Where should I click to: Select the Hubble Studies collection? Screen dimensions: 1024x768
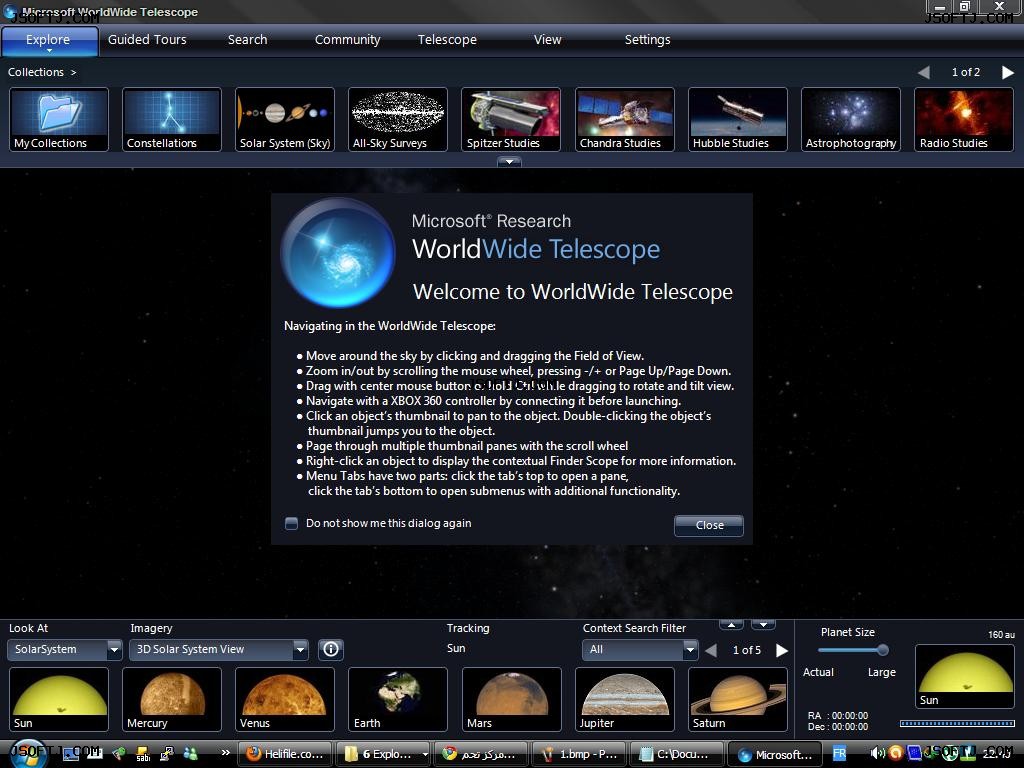pos(737,120)
